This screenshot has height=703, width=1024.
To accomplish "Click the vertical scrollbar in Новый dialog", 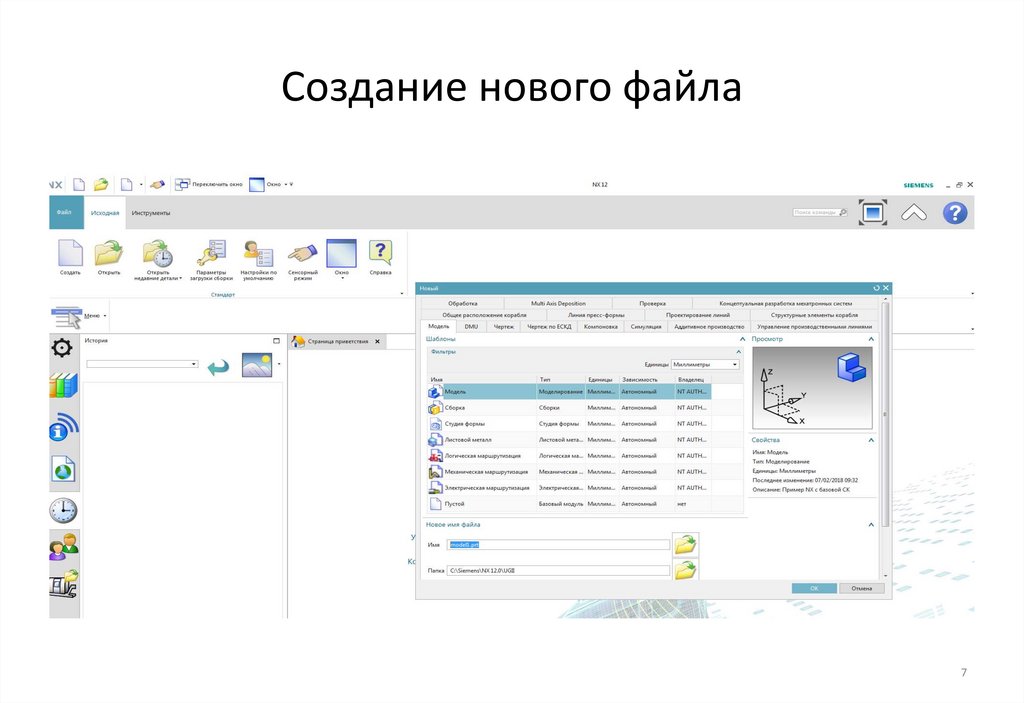I will point(885,414).
